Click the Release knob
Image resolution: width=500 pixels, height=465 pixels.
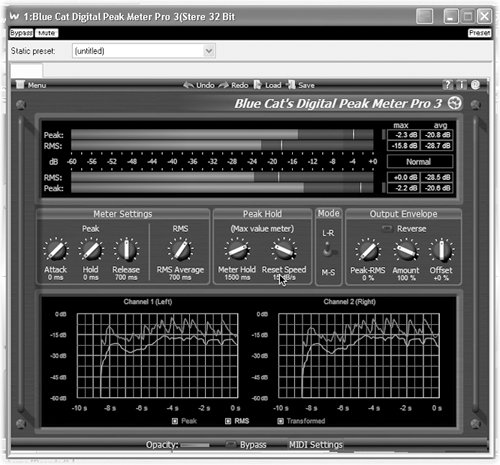[x=126, y=250]
